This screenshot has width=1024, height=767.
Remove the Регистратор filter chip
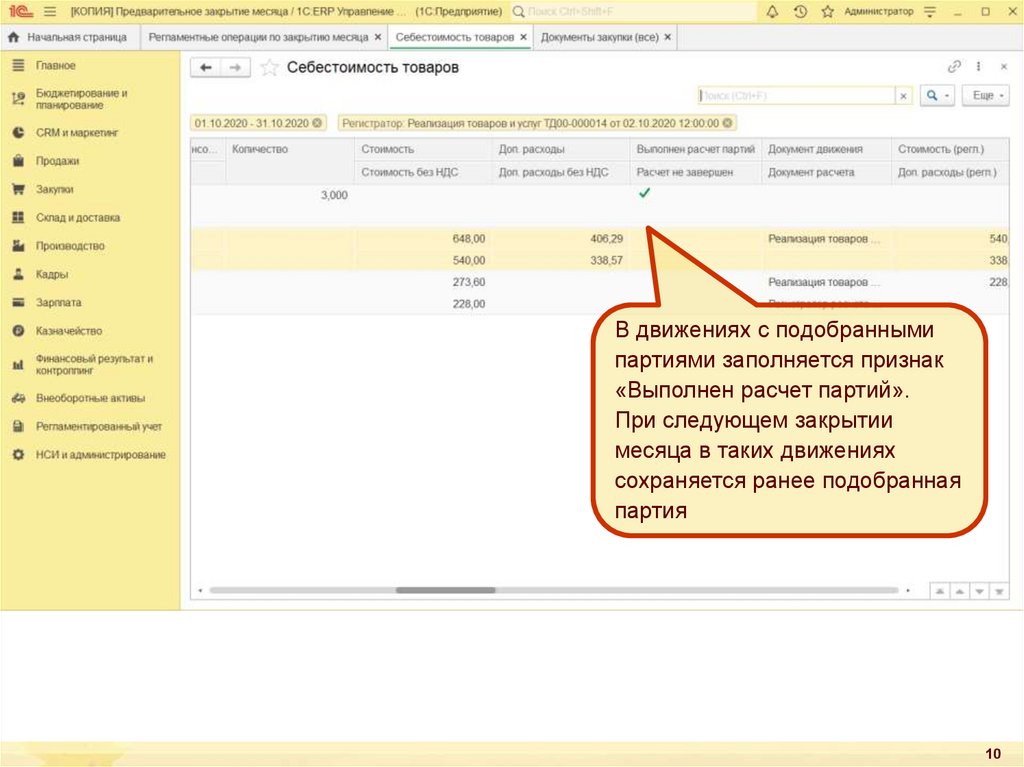(x=727, y=123)
